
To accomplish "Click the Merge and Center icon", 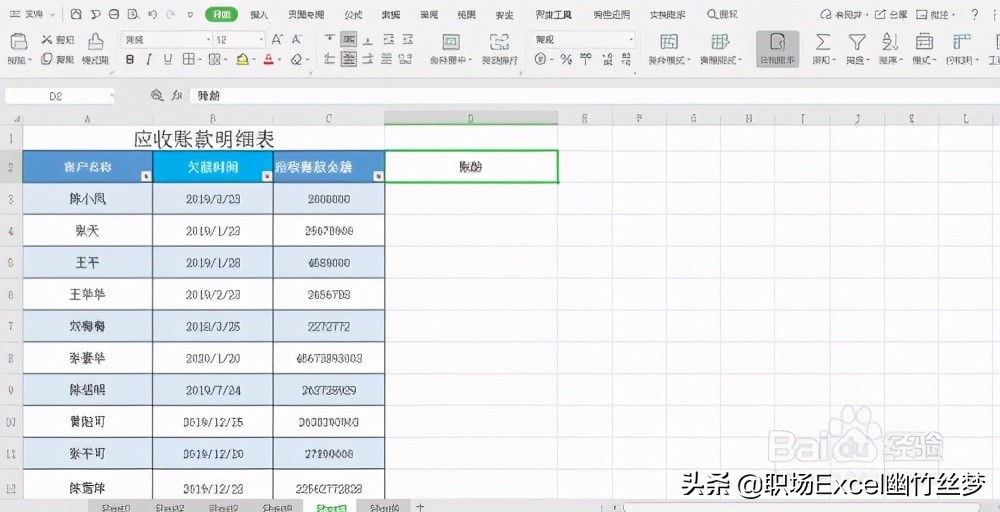I will [x=451, y=42].
